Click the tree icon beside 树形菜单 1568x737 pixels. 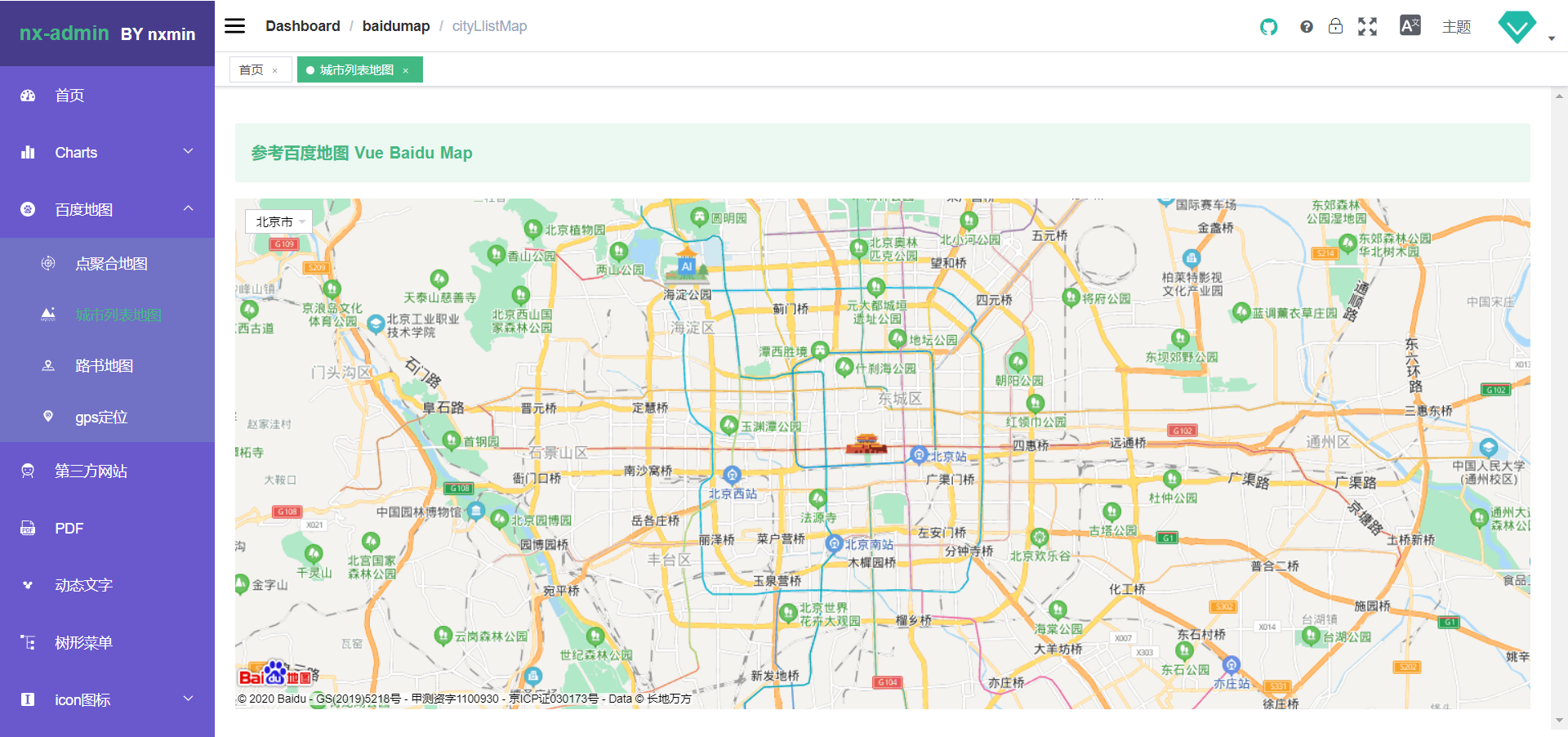coord(28,642)
